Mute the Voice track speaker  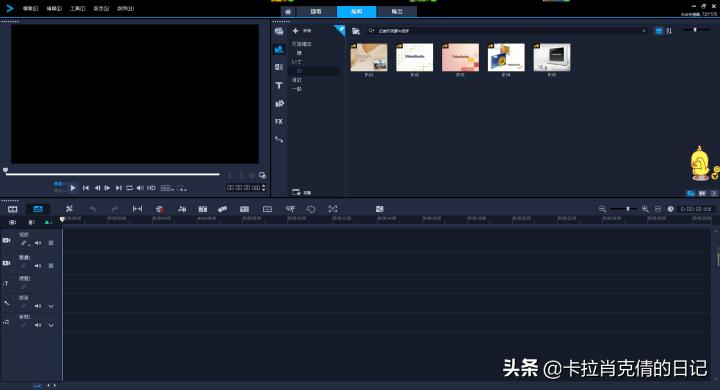click(x=38, y=305)
